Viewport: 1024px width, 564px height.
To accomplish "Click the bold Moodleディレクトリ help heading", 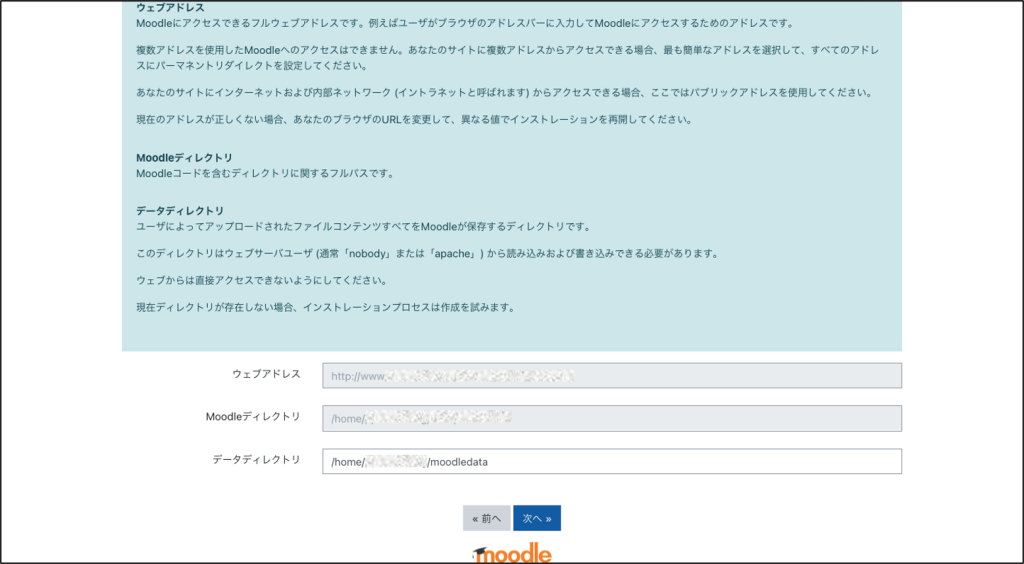I will (x=184, y=158).
